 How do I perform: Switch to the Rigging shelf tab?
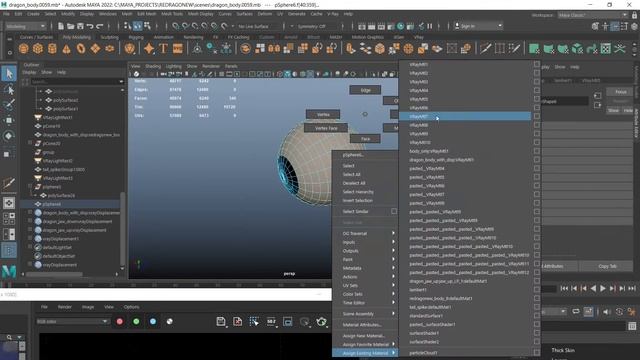[136, 37]
